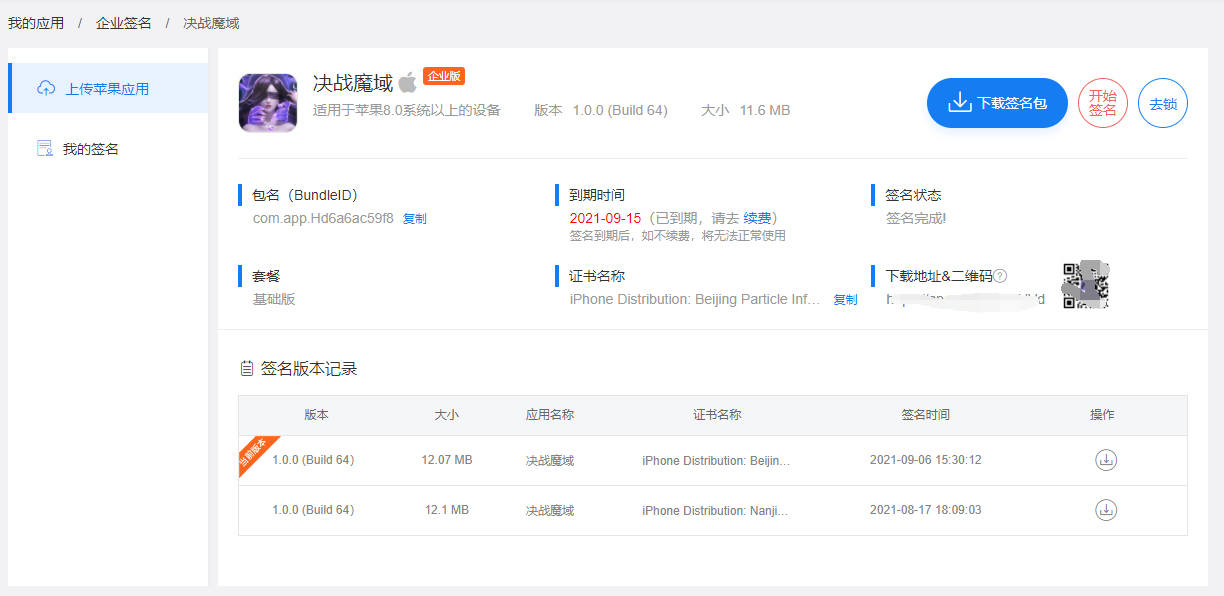Click the round 开始签名 button
1224x596 pixels.
click(1103, 103)
